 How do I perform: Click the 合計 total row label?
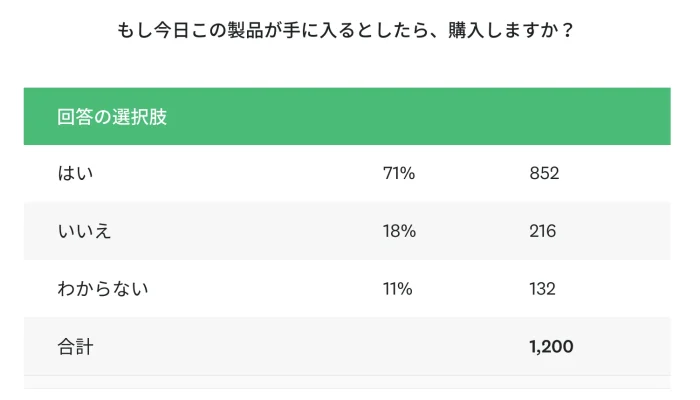75,347
